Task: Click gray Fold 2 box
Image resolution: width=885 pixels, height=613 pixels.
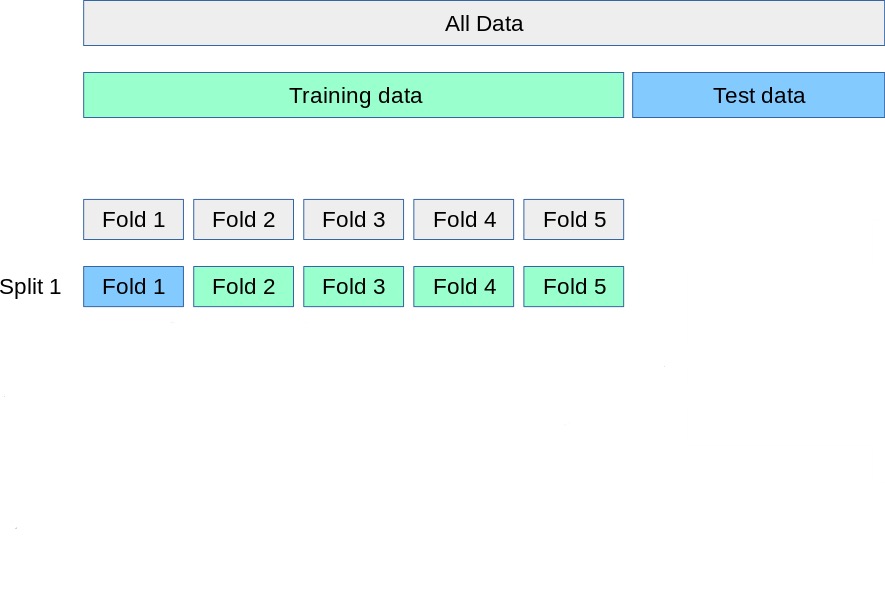Action: point(243,220)
